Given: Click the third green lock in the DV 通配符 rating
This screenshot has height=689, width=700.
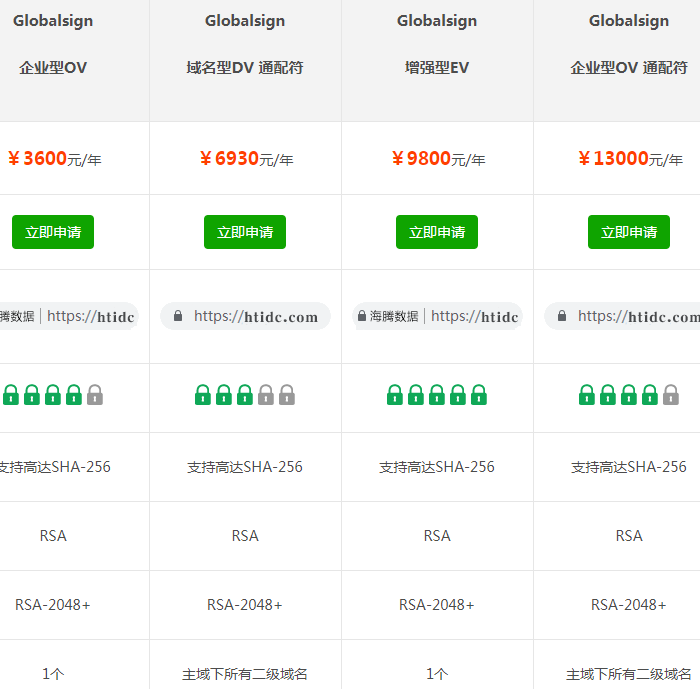Looking at the screenshot, I should 245,395.
